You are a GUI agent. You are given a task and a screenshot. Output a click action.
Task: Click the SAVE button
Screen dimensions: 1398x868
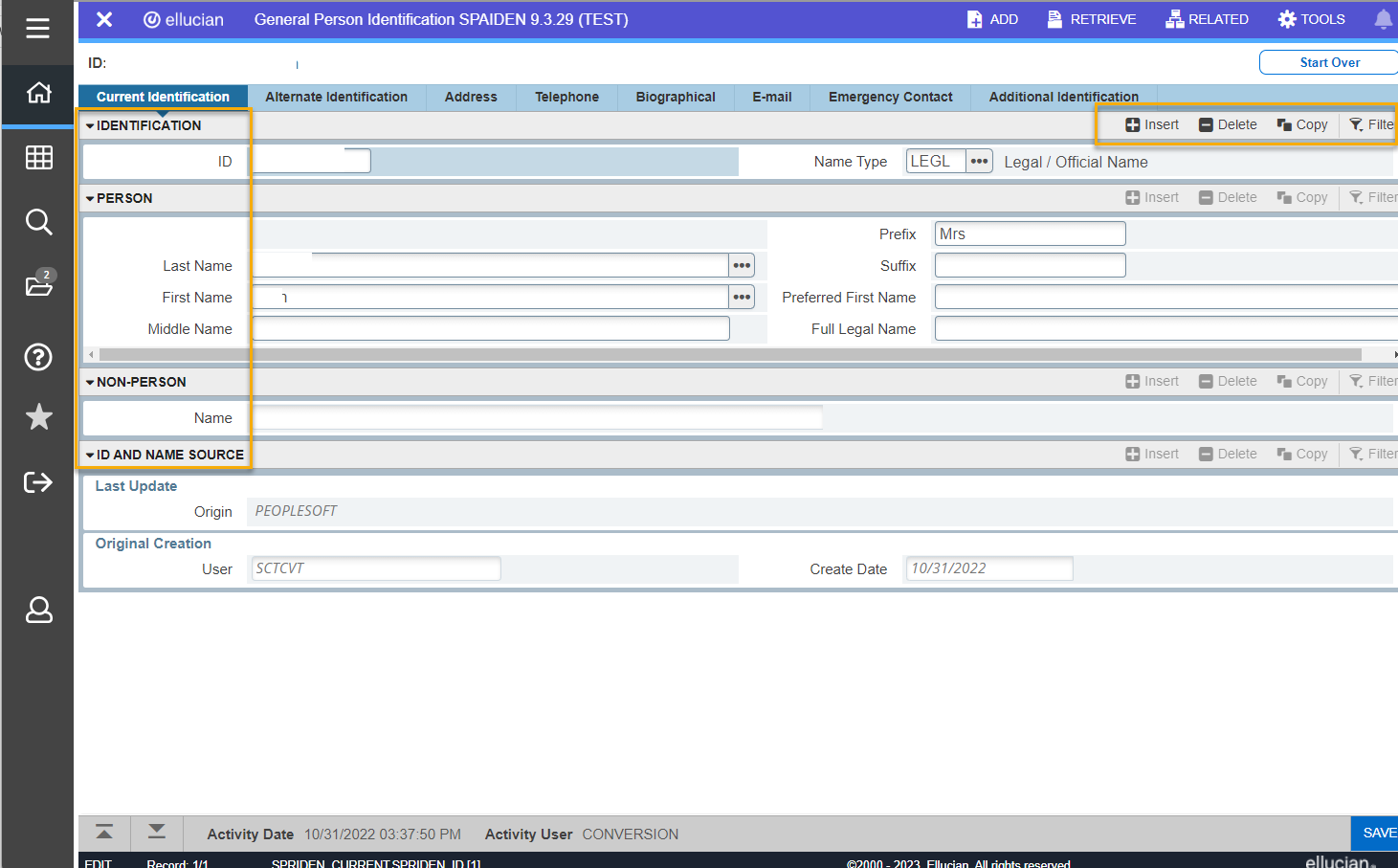pyautogui.click(x=1375, y=833)
